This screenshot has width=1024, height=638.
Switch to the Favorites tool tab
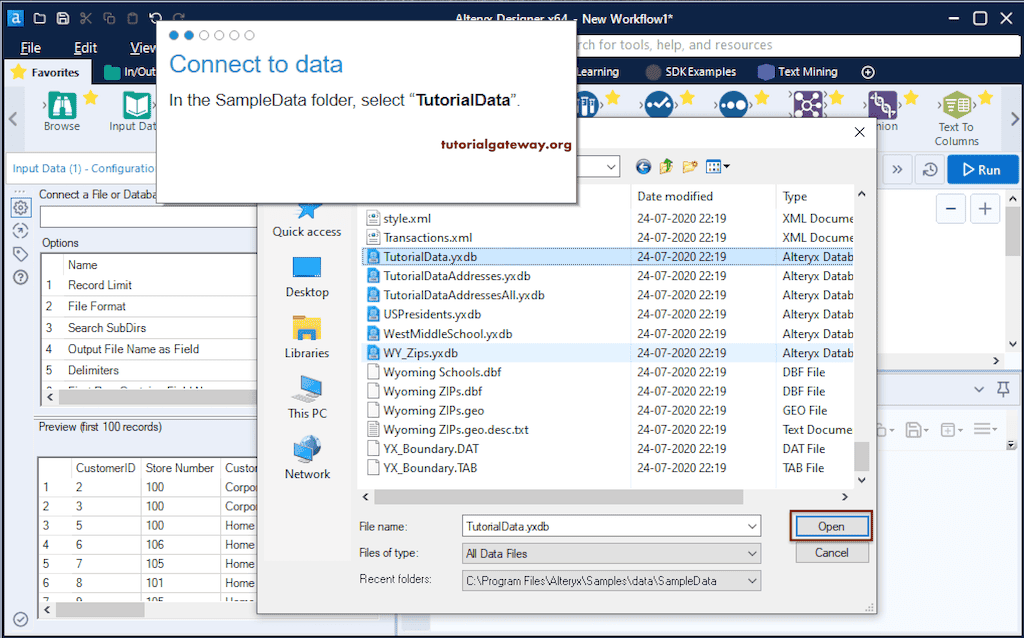pyautogui.click(x=46, y=72)
